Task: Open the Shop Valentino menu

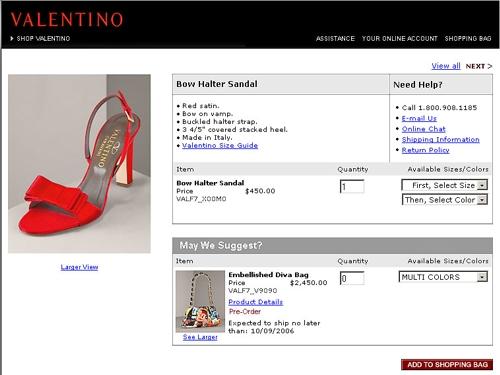Action: 40,38
